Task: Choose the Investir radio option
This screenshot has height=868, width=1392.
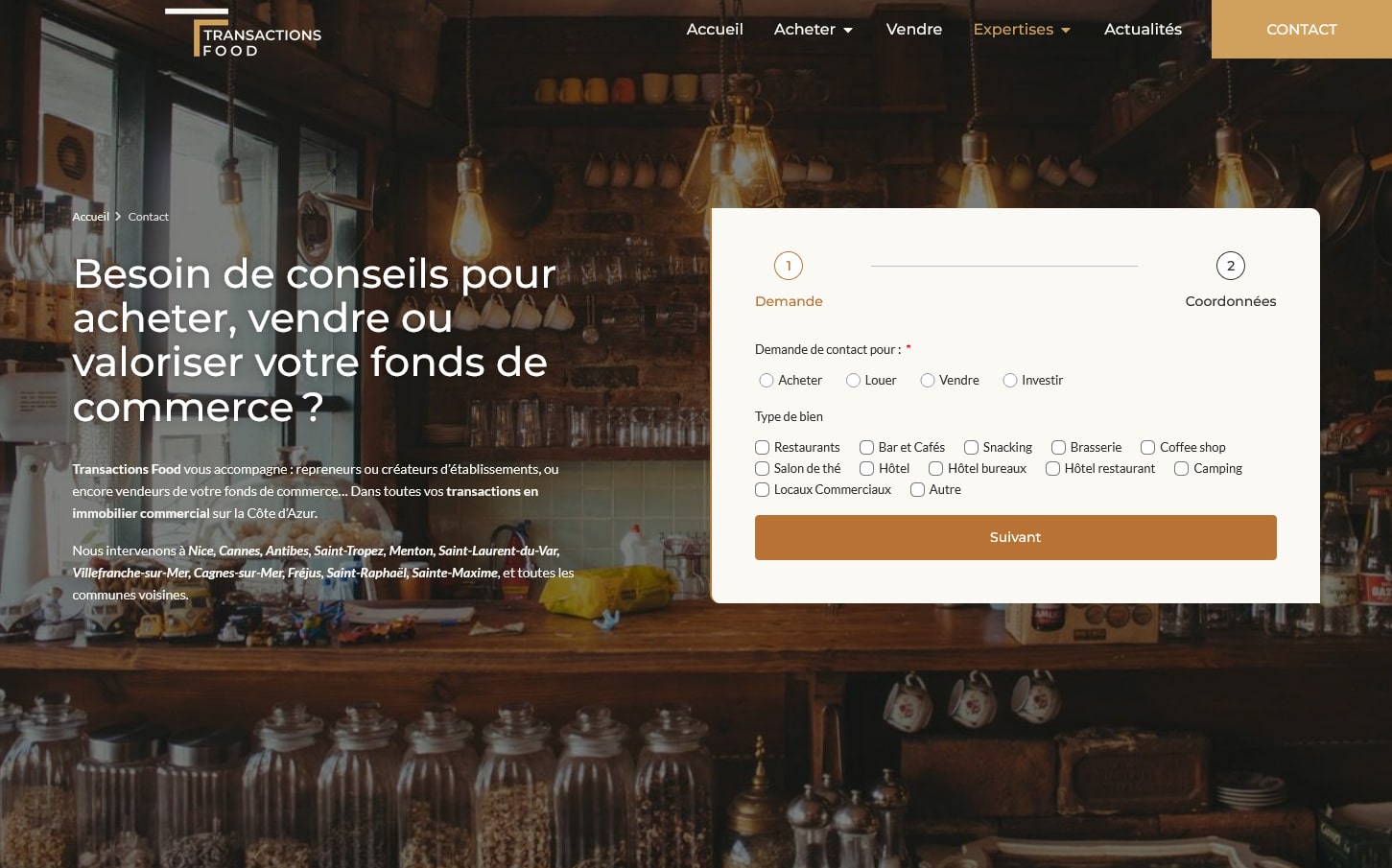Action: pos(1010,381)
